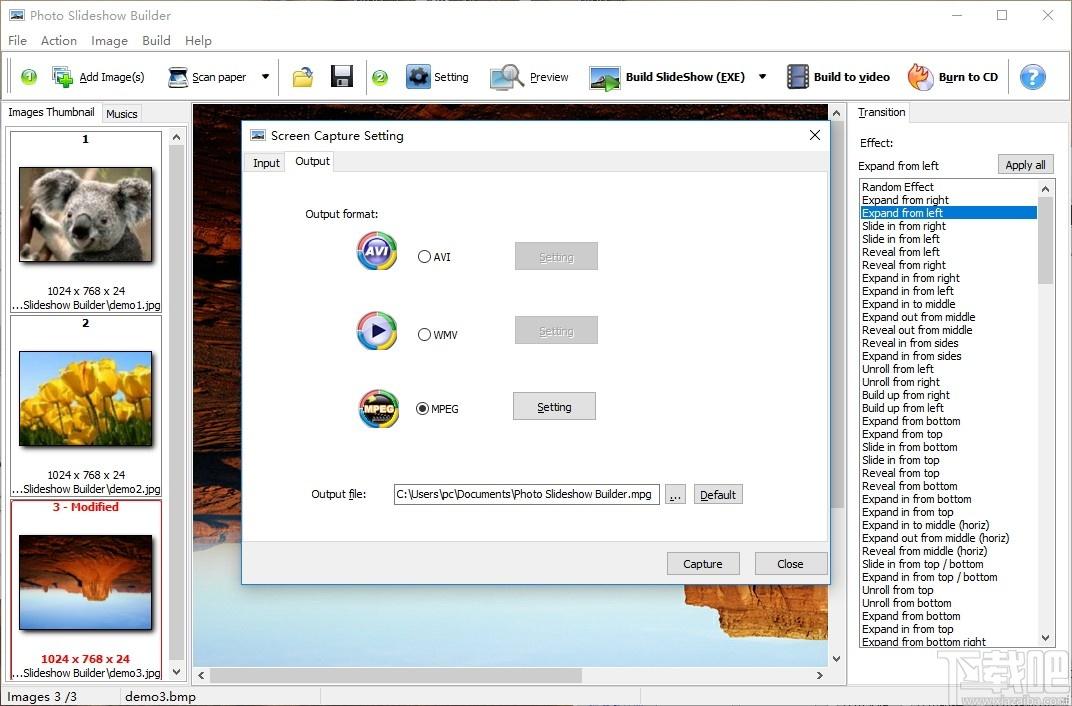Image resolution: width=1072 pixels, height=706 pixels.
Task: Click the AVI format icon
Action: [x=377, y=250]
